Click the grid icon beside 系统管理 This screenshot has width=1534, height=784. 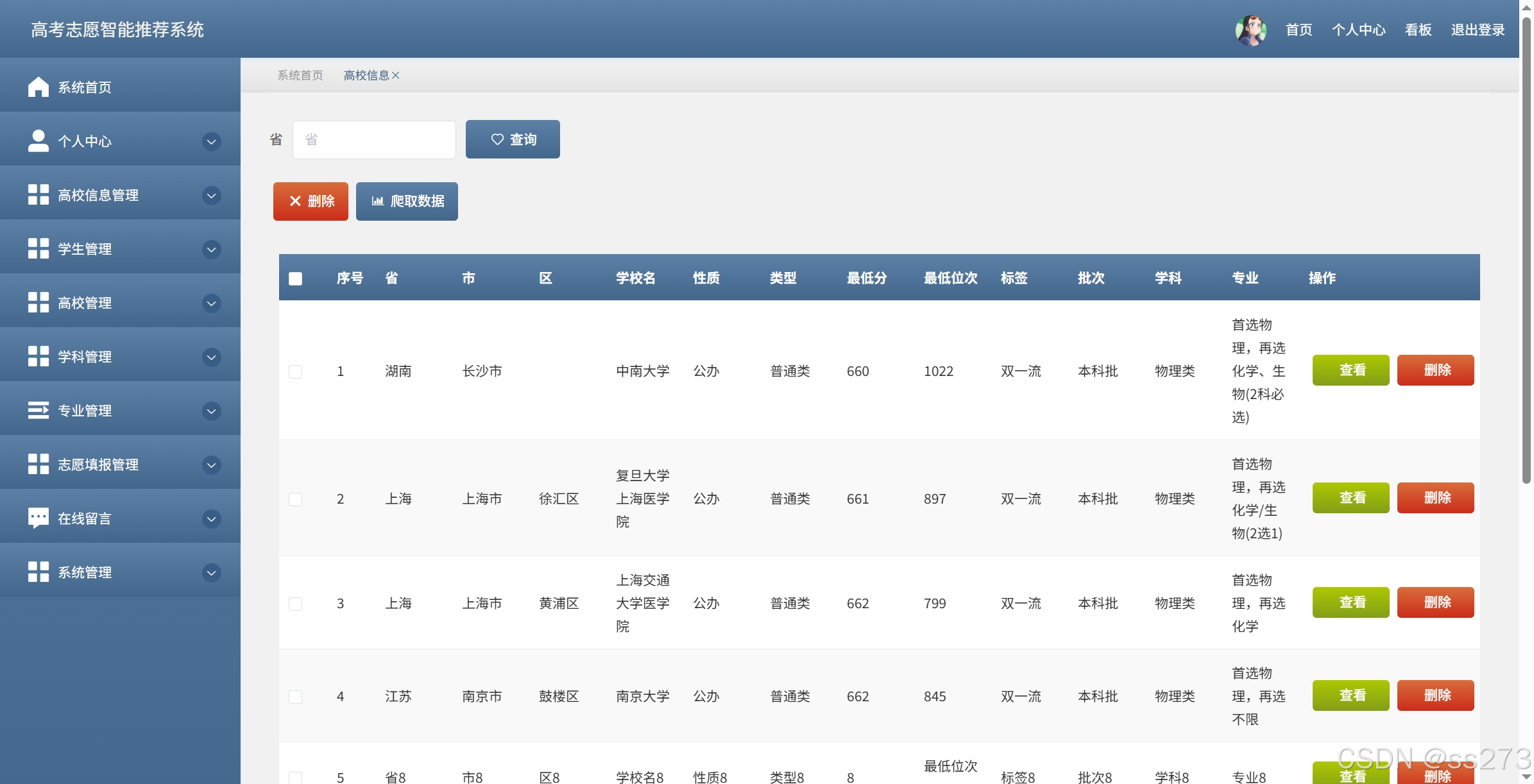click(38, 572)
